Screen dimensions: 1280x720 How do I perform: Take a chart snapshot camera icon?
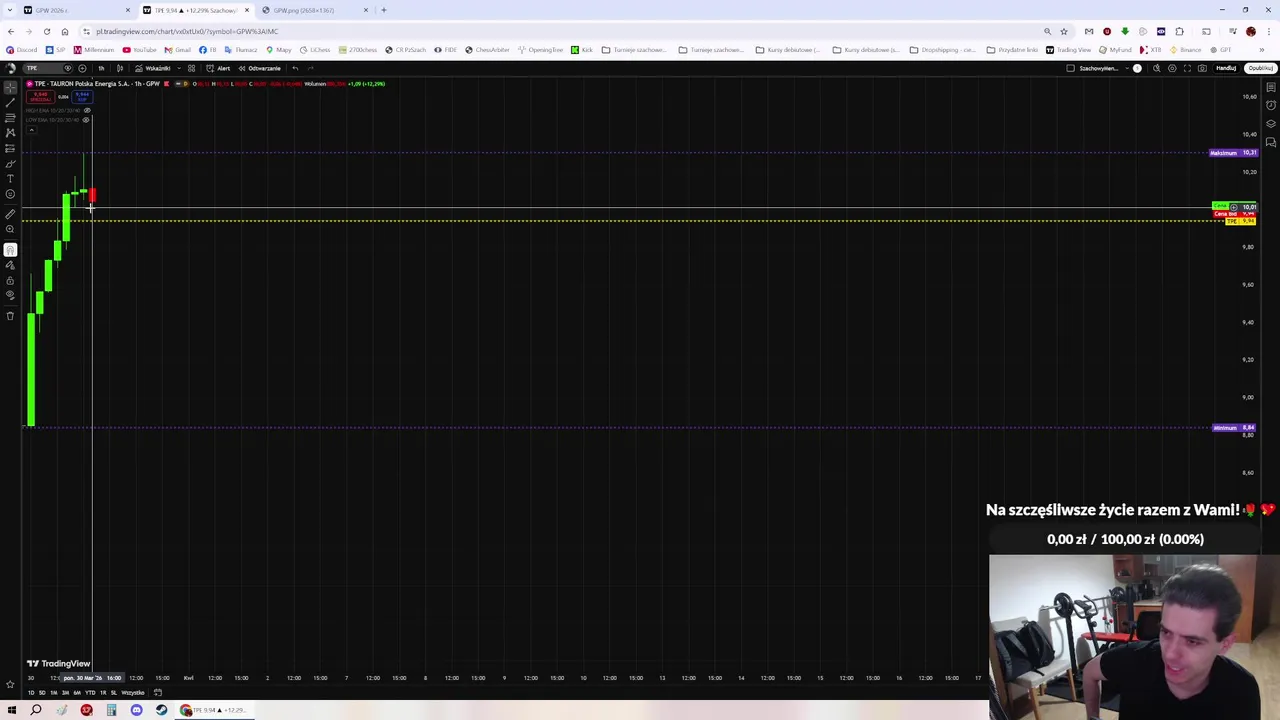click(1202, 68)
